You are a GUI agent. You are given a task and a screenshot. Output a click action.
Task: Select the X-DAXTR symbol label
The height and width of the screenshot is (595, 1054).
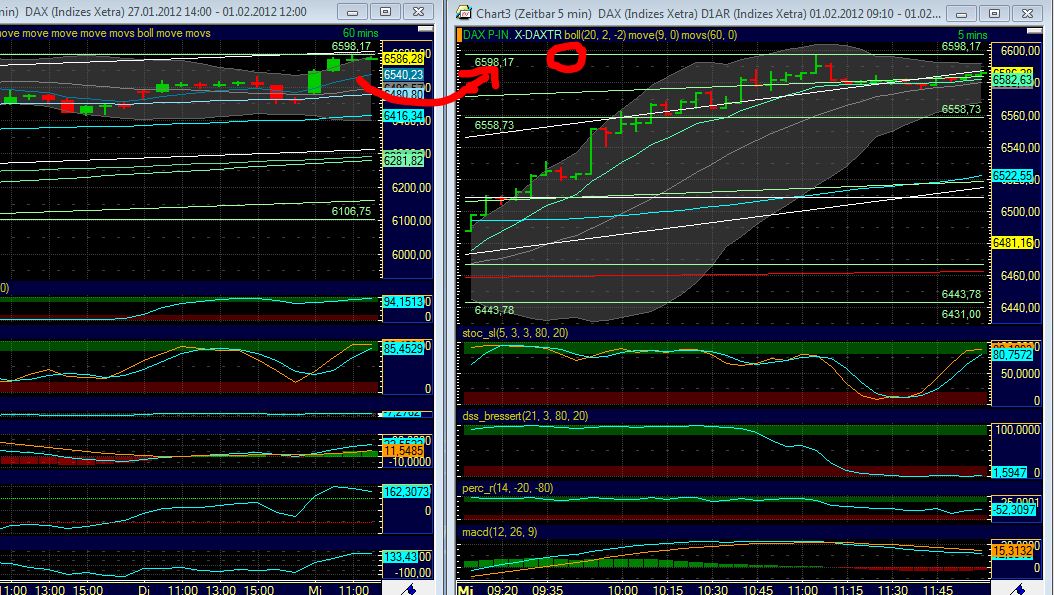(x=536, y=34)
